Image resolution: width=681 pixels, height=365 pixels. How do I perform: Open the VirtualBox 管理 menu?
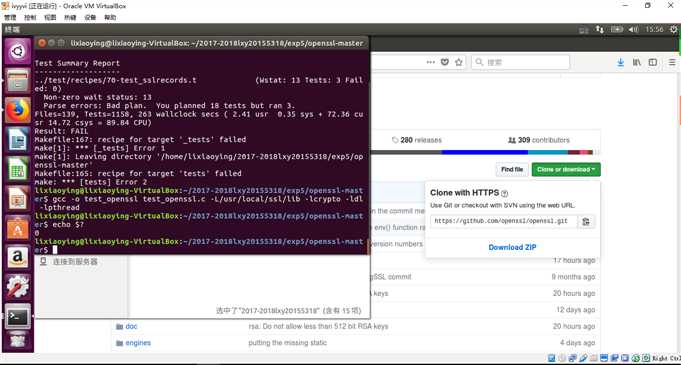(x=10, y=17)
